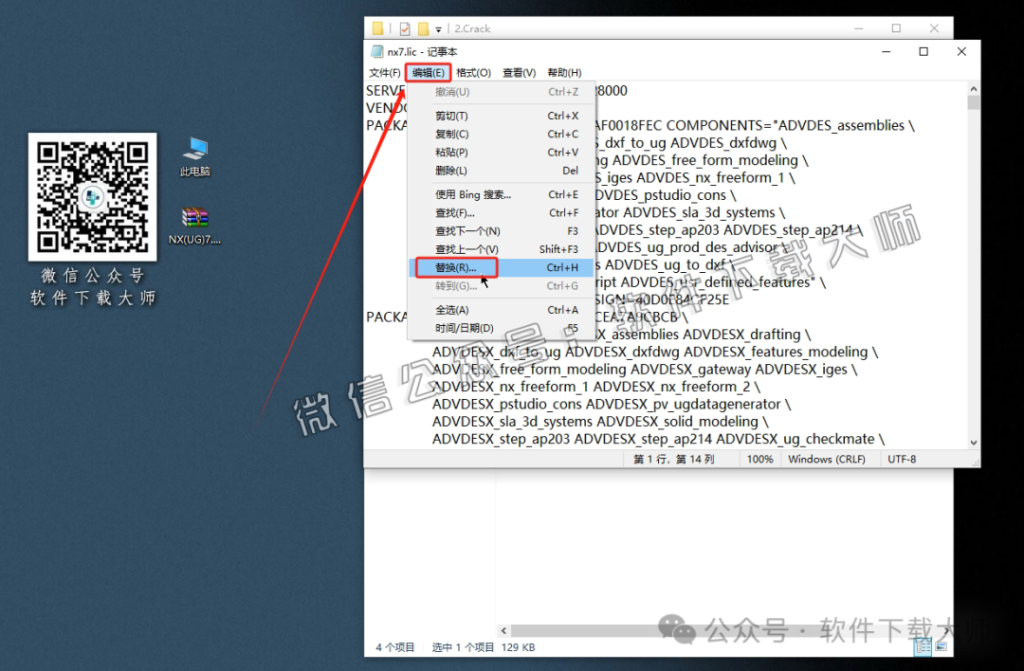Open the 格式(O) menu
Screen dimensions: 1024x671
click(474, 73)
